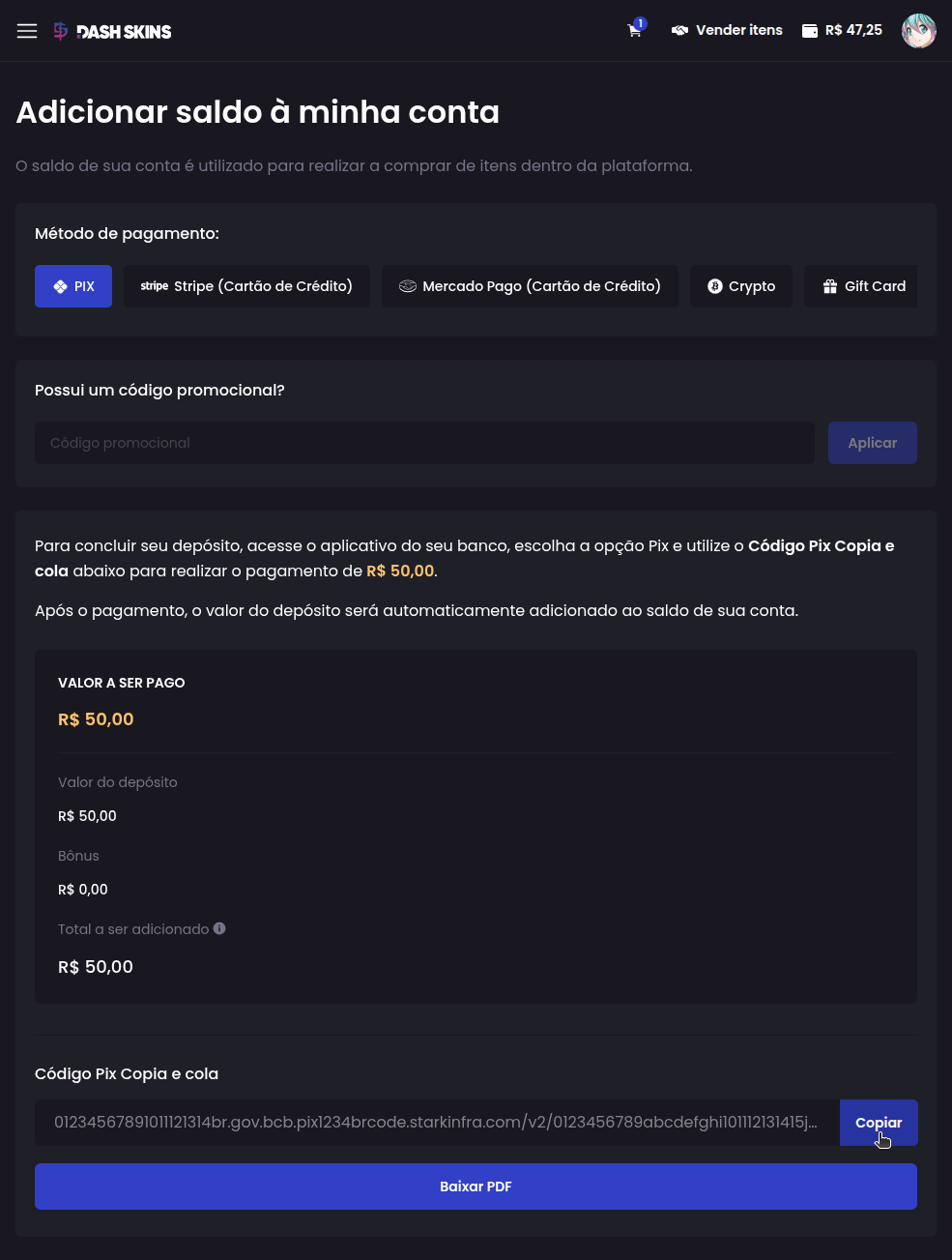This screenshot has height=1260, width=952.
Task: Select Gift Card payment option
Action: (860, 285)
